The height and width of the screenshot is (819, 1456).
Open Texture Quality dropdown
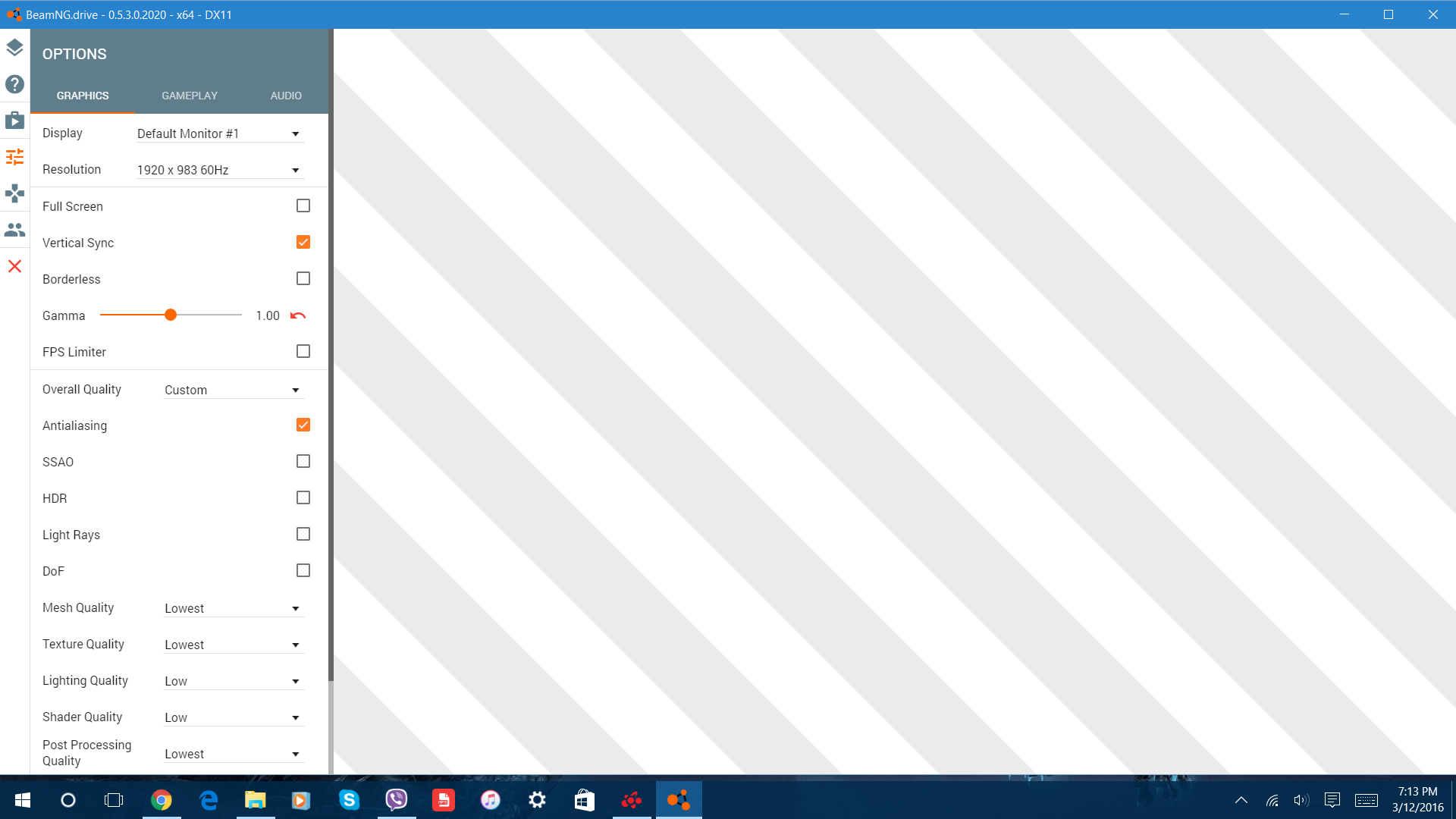[x=234, y=645]
